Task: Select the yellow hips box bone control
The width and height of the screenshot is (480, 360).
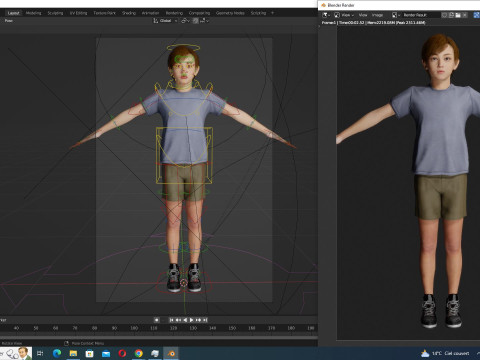Action: (184, 155)
